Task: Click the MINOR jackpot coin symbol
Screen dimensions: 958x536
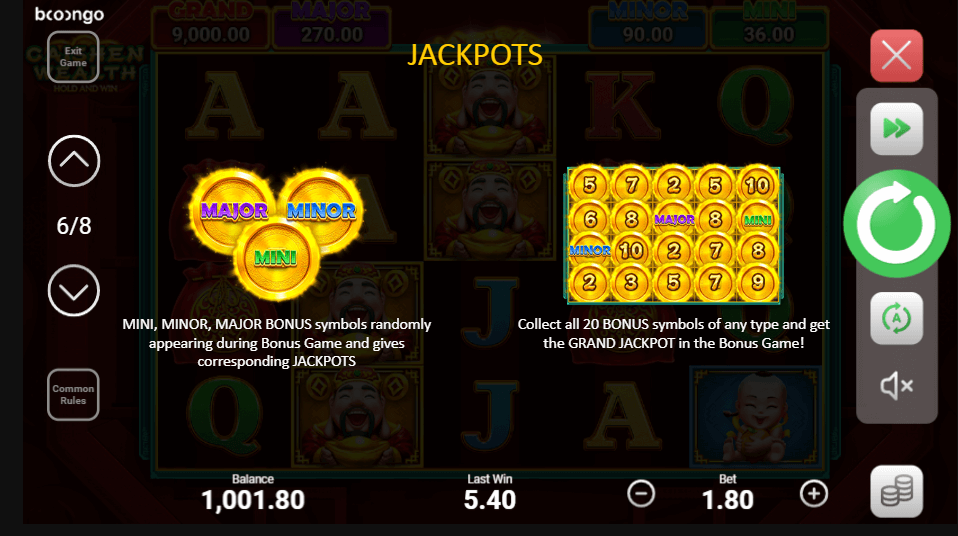Action: pos(322,208)
